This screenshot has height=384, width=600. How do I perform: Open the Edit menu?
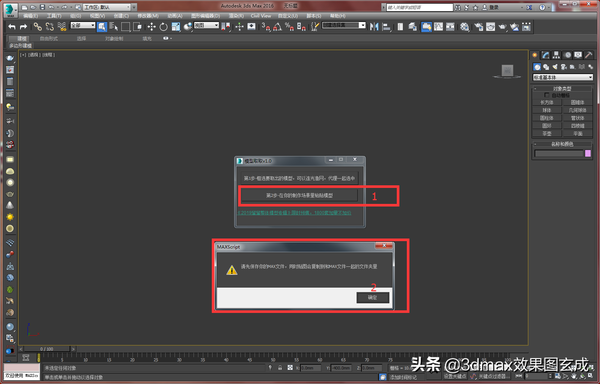31,16
